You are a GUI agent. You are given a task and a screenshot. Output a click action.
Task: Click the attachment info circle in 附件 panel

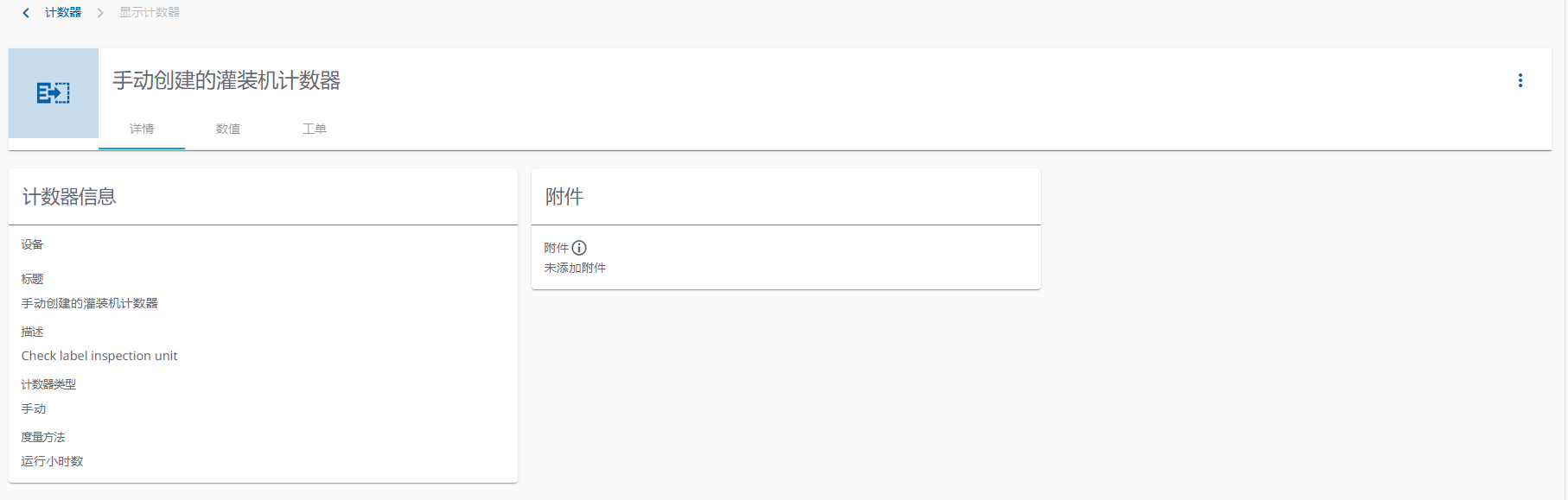coord(579,248)
